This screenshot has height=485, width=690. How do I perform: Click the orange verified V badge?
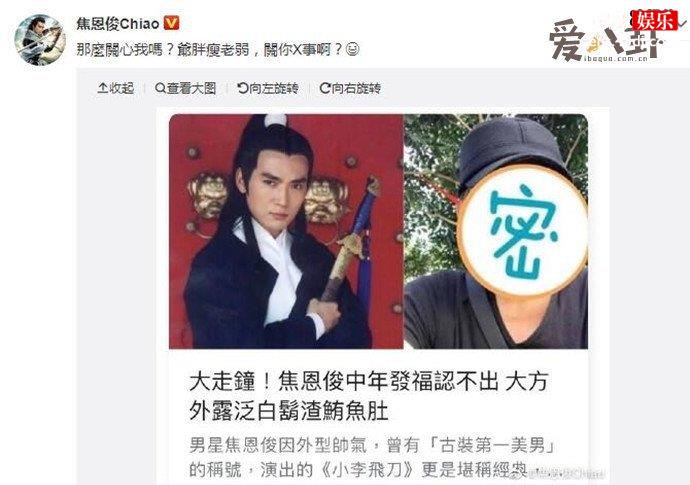click(x=171, y=23)
